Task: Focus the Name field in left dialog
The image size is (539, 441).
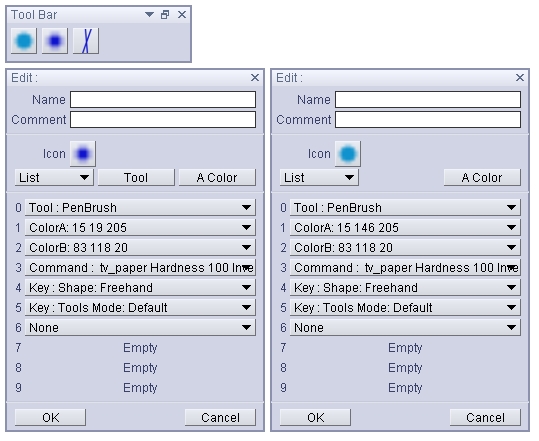Action: pos(163,99)
